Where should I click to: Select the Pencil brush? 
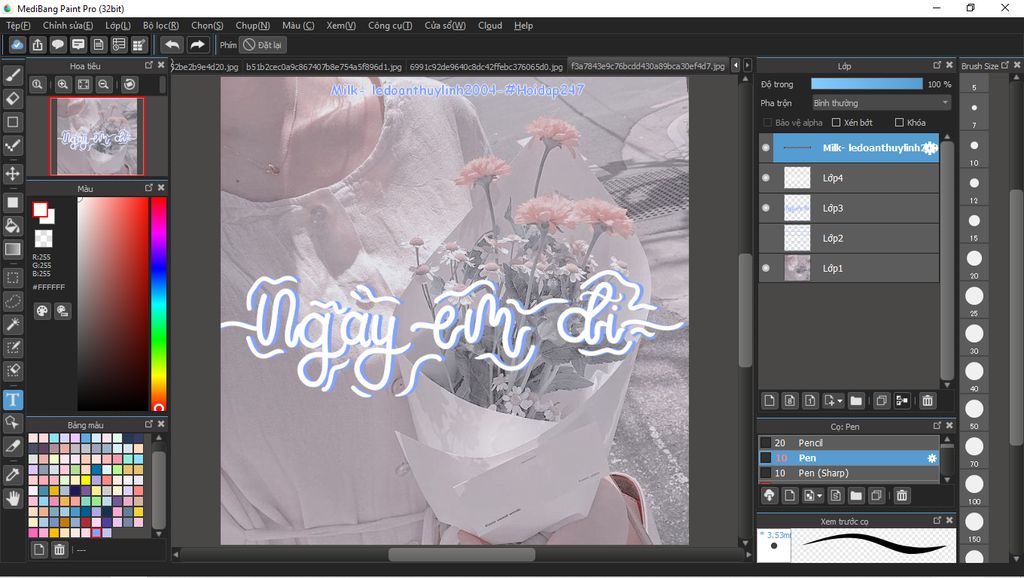849,443
